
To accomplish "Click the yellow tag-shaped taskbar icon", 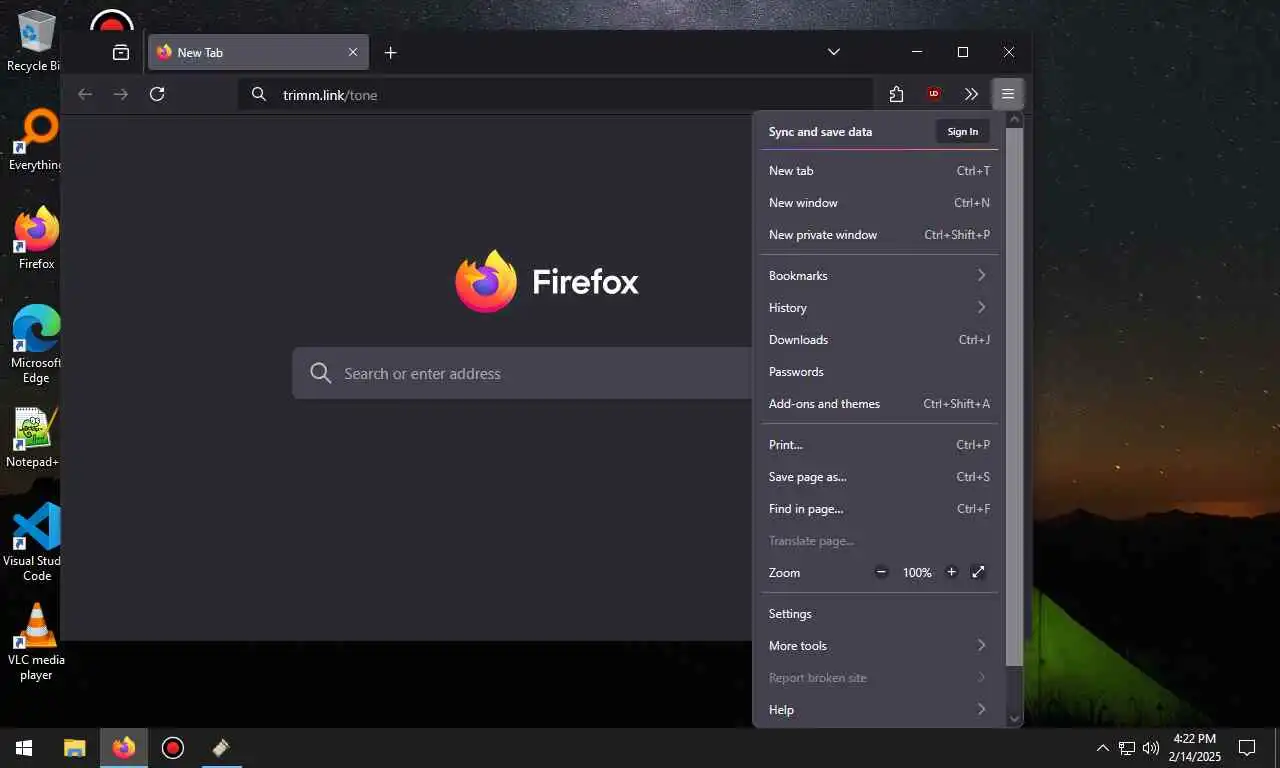I will (x=222, y=748).
